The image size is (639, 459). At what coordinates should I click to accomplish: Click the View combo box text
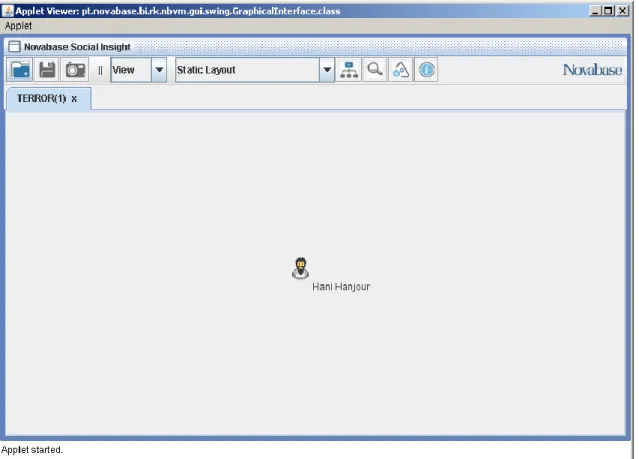tap(123, 70)
